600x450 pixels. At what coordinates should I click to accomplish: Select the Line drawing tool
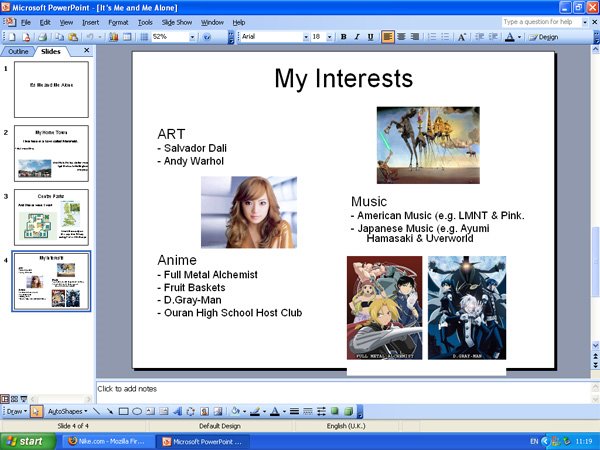96,411
